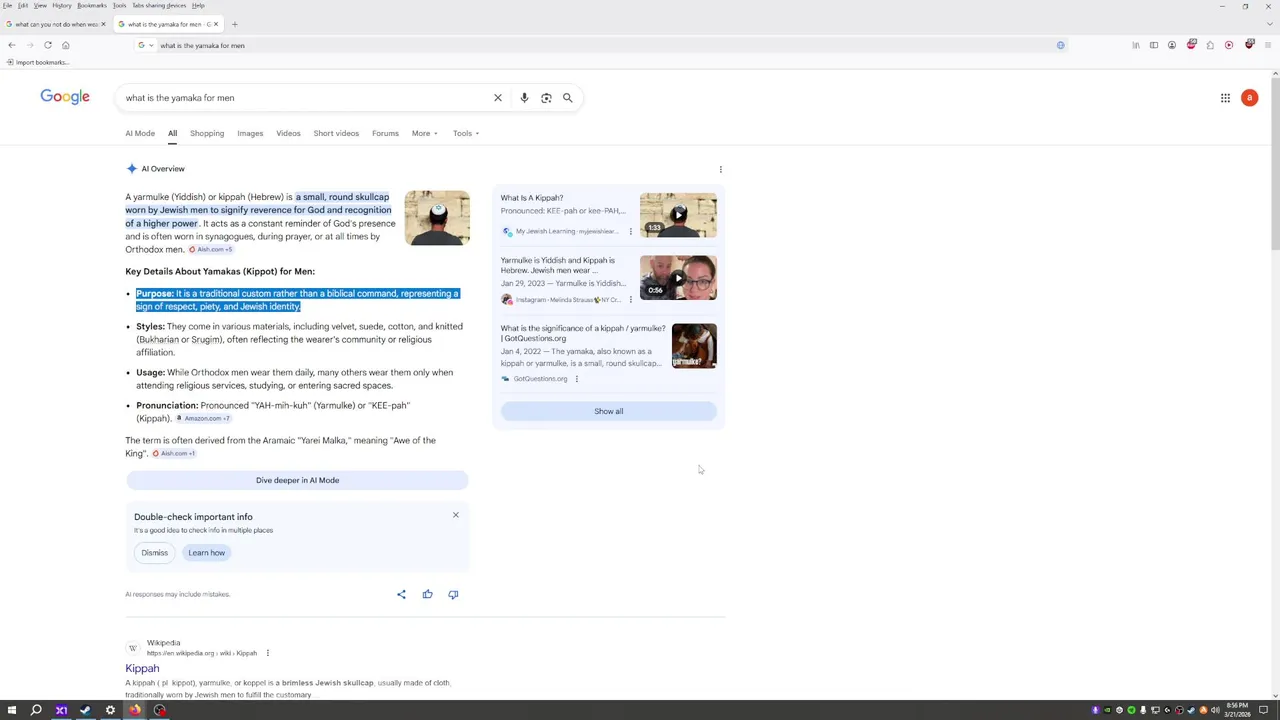Switch to AI Mode tab
Viewport: 1280px width, 720px height.
click(x=140, y=133)
